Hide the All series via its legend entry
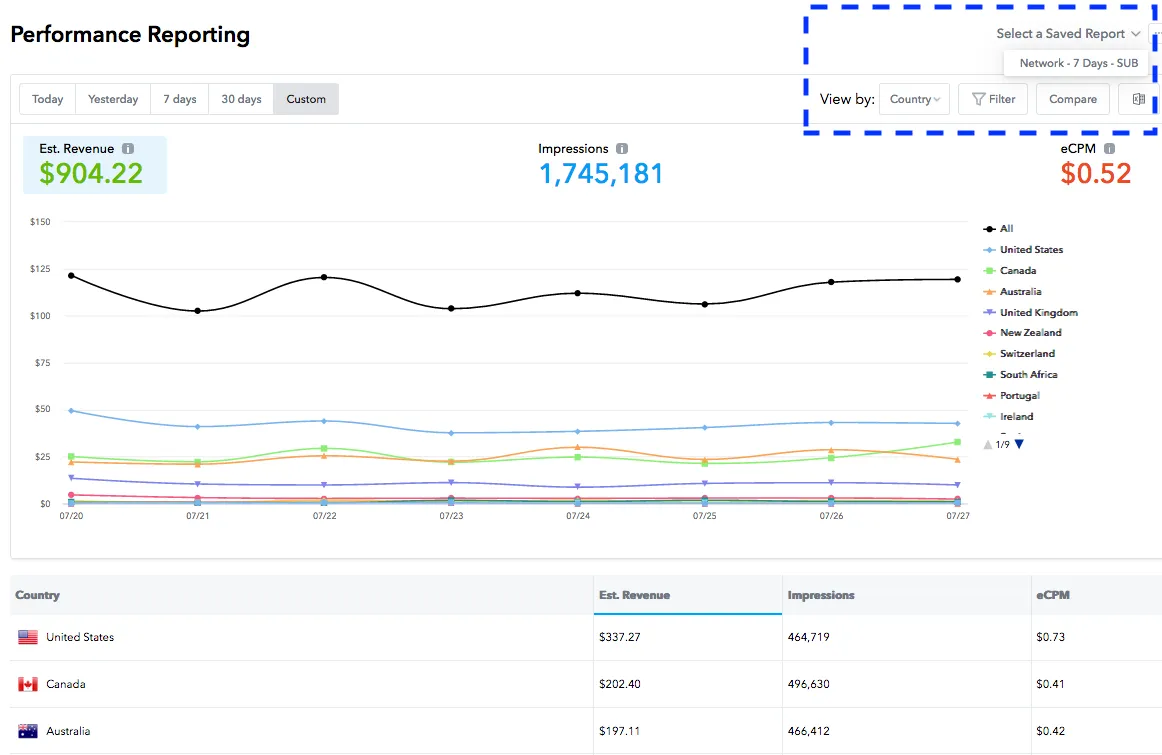The image size is (1162, 755). tap(1004, 228)
